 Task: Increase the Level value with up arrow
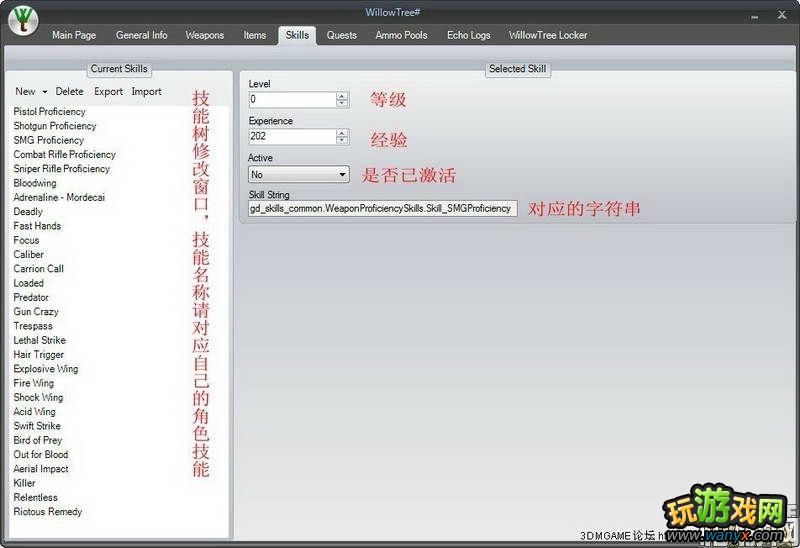point(342,96)
